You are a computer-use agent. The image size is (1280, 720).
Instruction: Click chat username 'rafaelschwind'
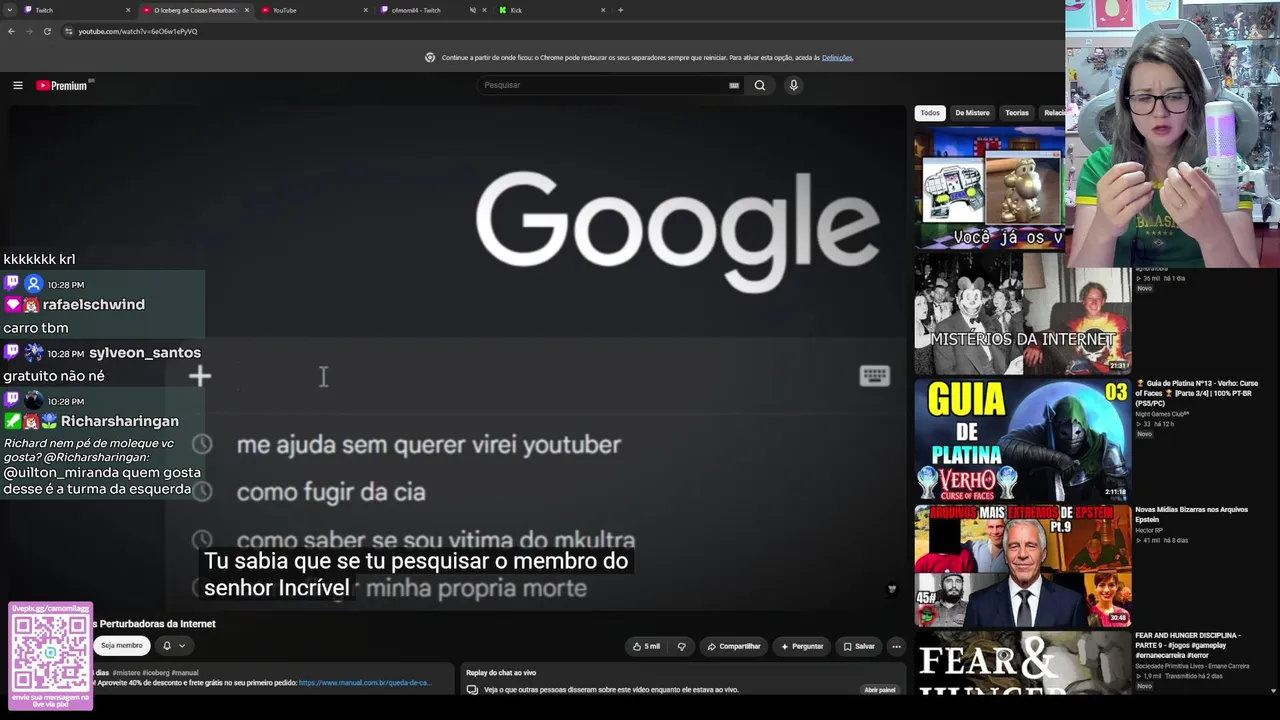[x=93, y=304]
